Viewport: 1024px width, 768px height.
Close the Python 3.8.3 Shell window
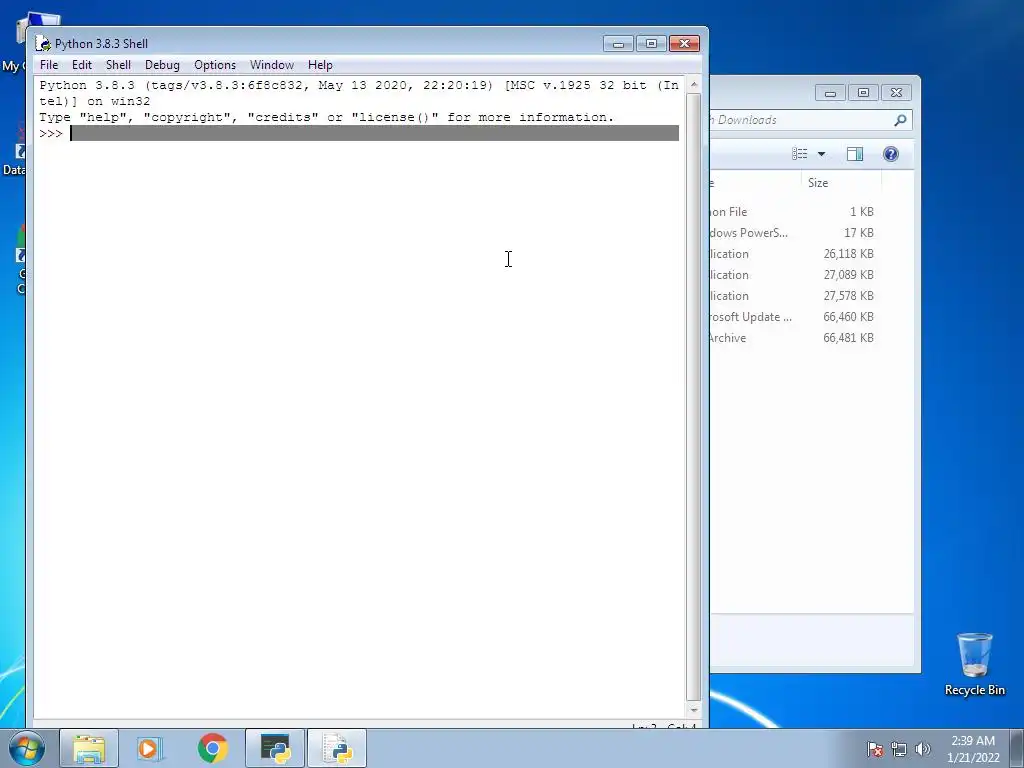pos(684,44)
